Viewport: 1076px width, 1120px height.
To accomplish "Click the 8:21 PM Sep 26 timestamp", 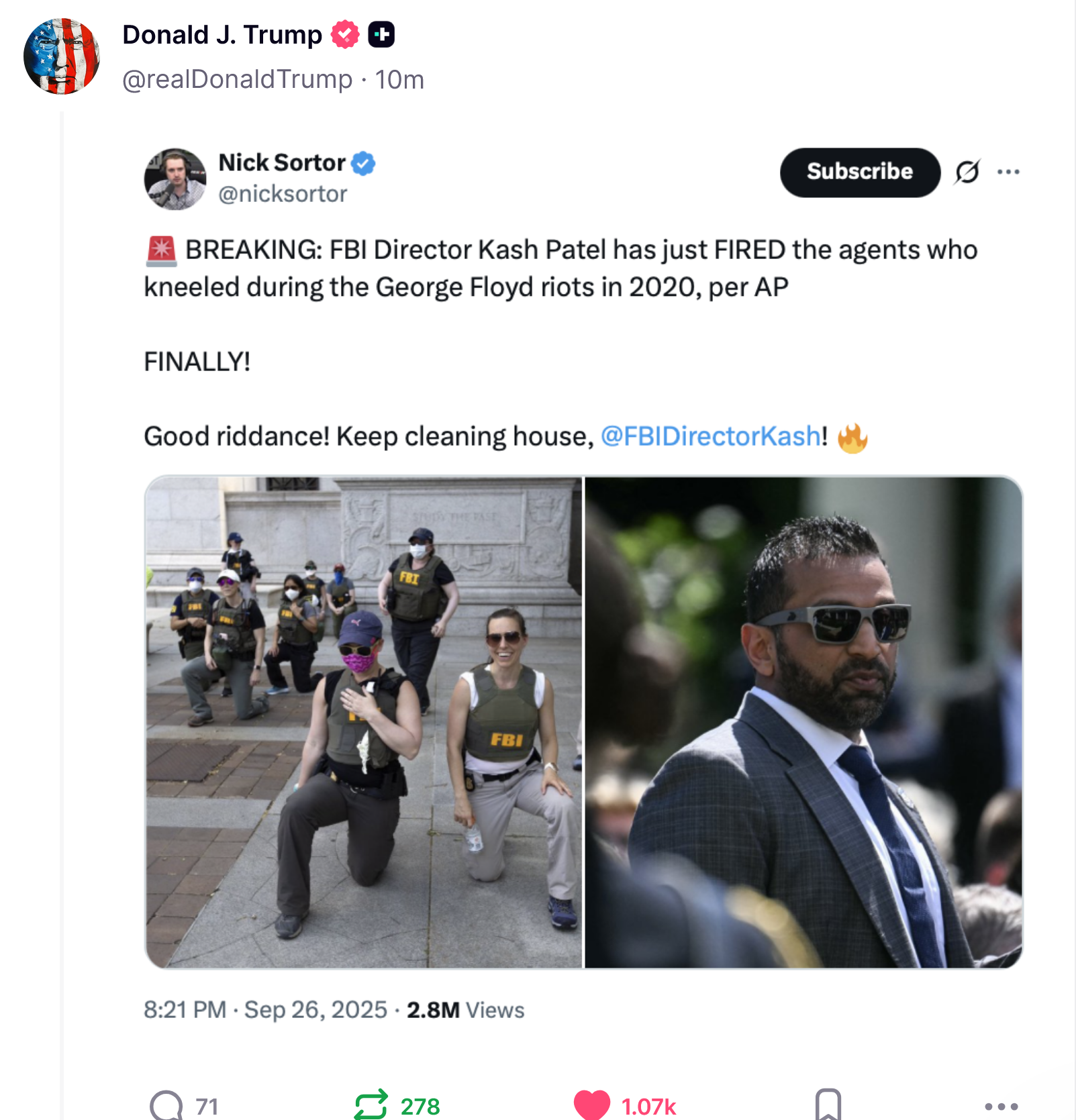I will pyautogui.click(x=265, y=1009).
